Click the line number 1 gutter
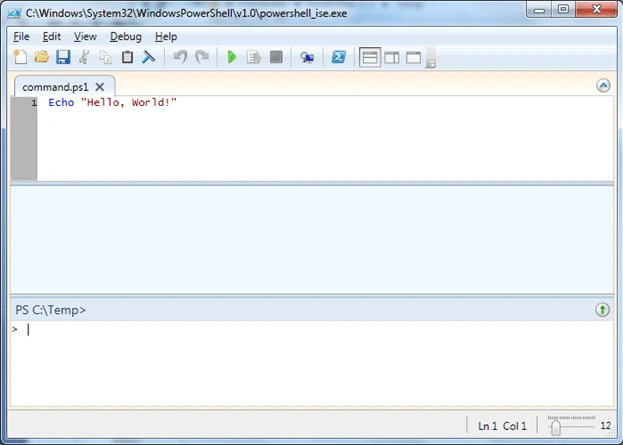Viewport: 623px width, 445px height. (x=34, y=103)
